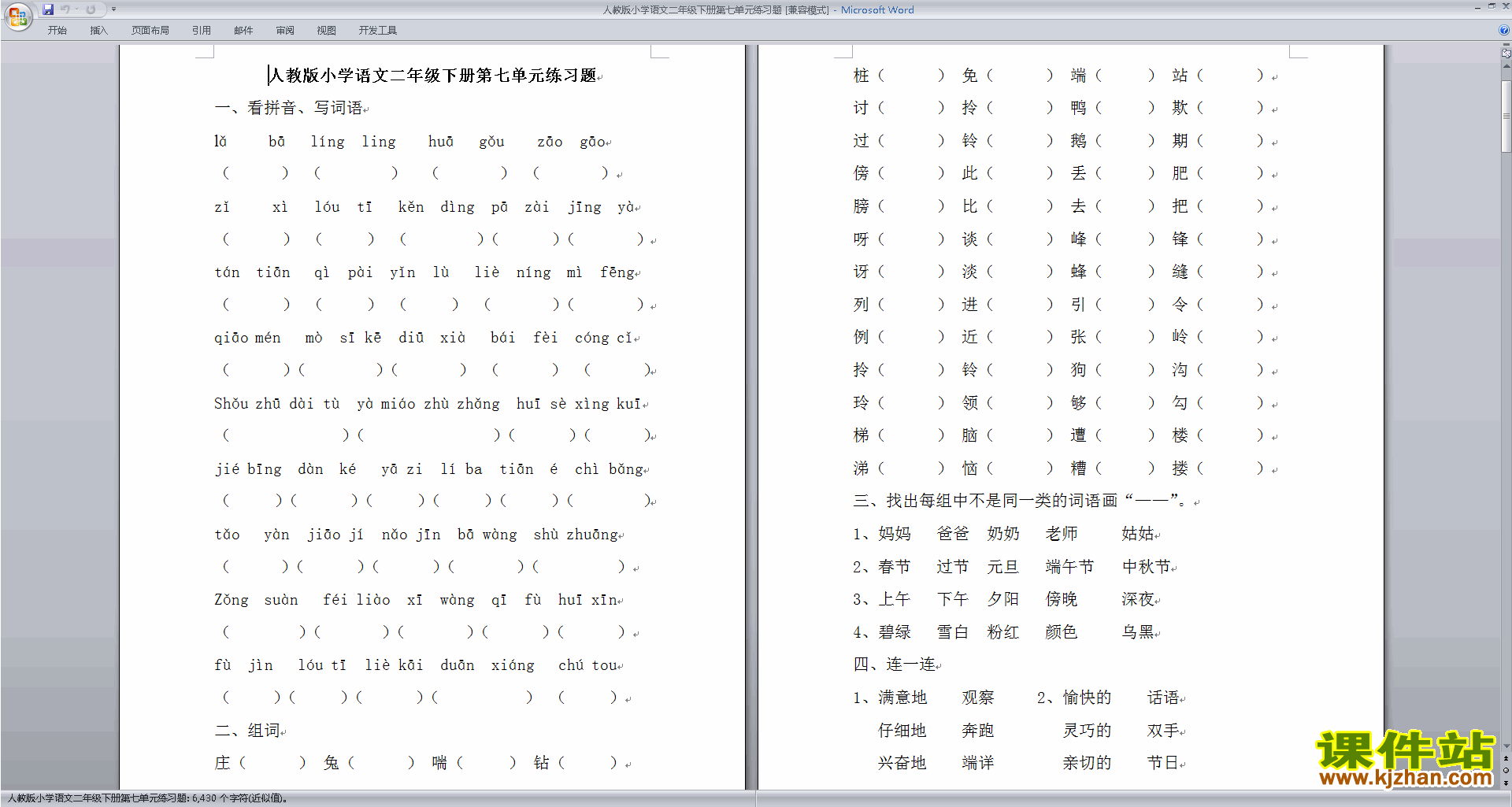The width and height of the screenshot is (1512, 807).
Task: Open Customize Quick Access Toolbar dropdown
Action: 113,9
